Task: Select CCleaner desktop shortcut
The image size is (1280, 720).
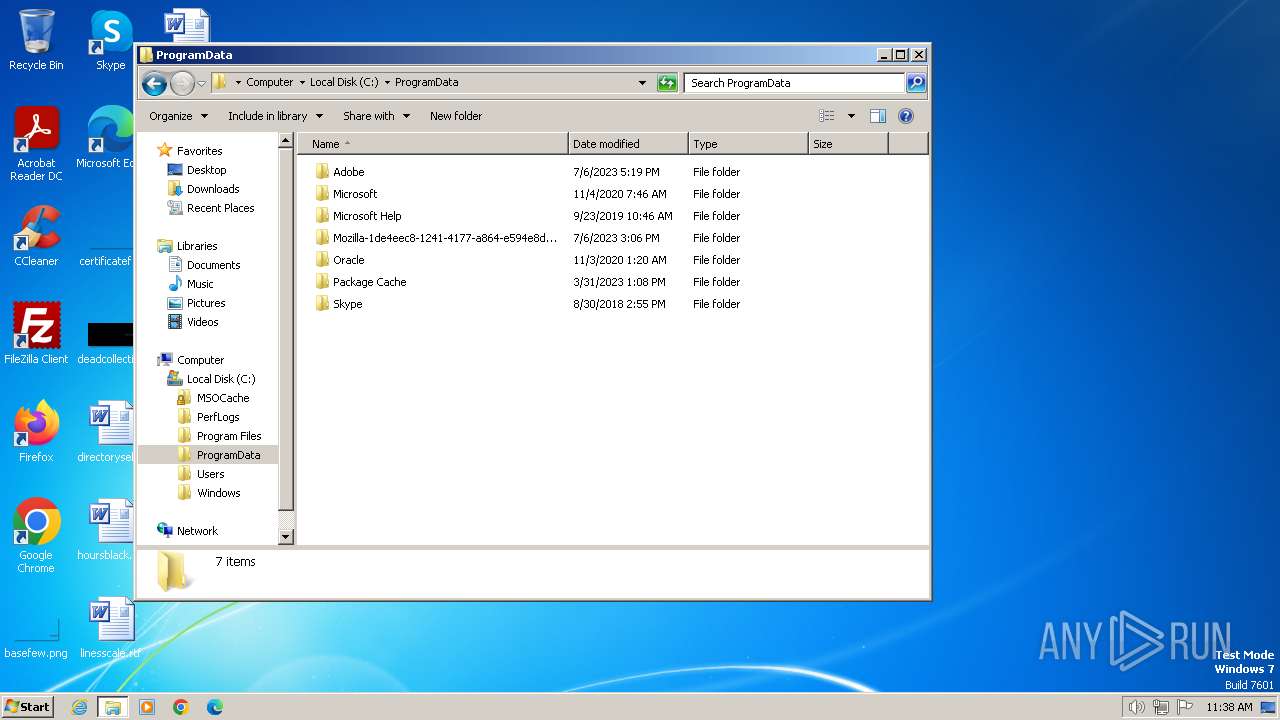Action: pyautogui.click(x=36, y=236)
